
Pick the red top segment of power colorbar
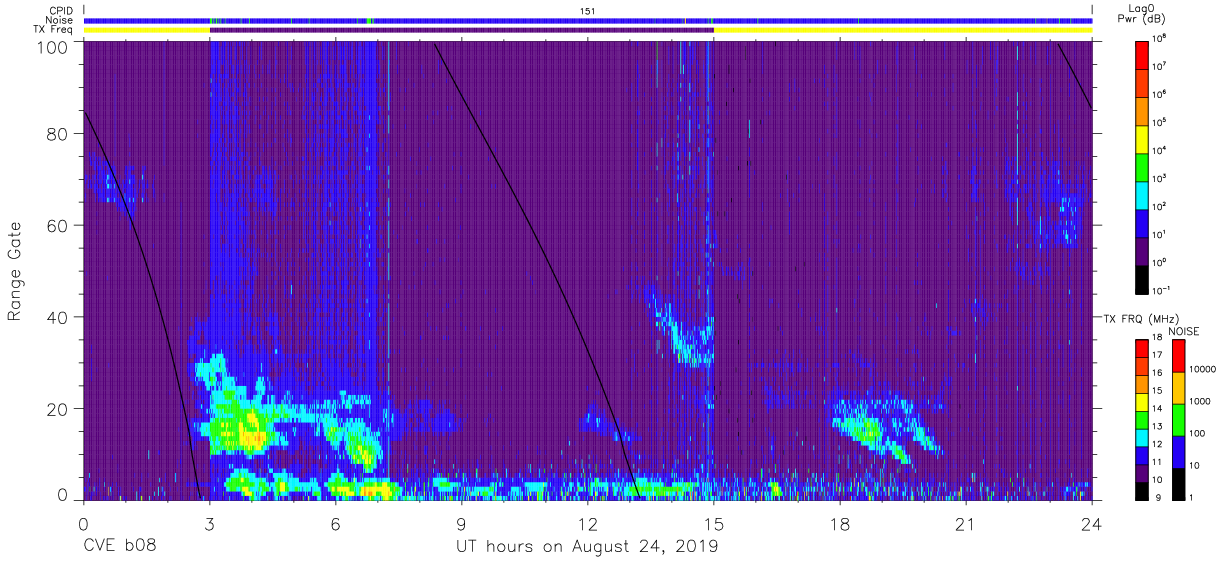[x=1142, y=54]
